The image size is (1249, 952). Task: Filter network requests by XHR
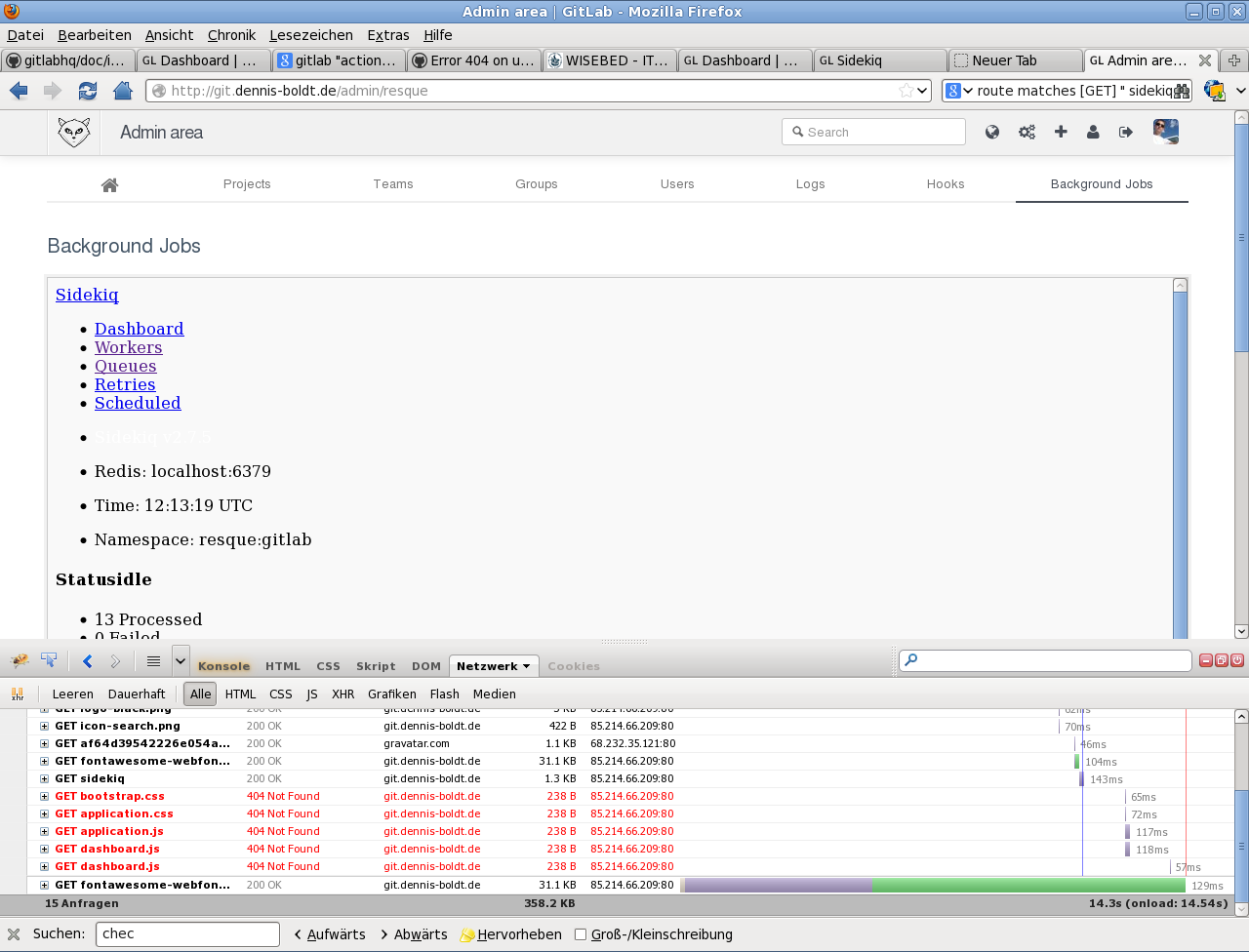tap(343, 694)
